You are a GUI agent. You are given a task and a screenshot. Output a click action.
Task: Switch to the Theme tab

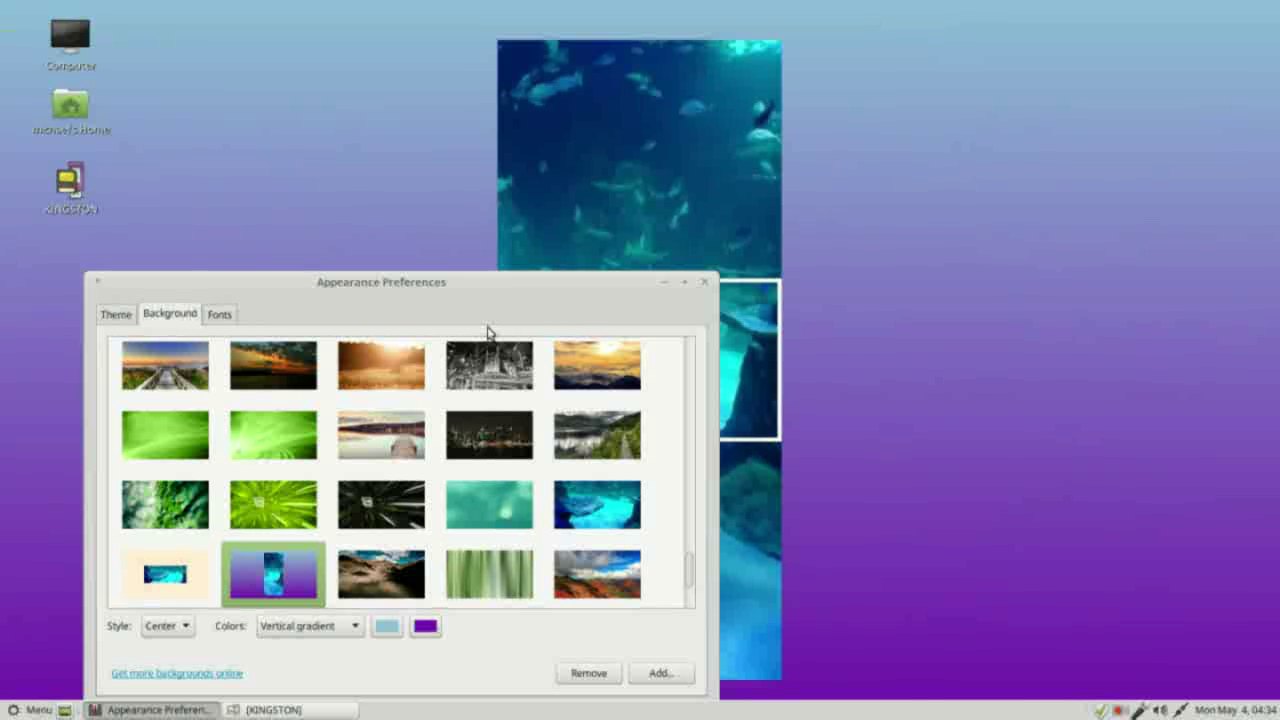coord(116,314)
